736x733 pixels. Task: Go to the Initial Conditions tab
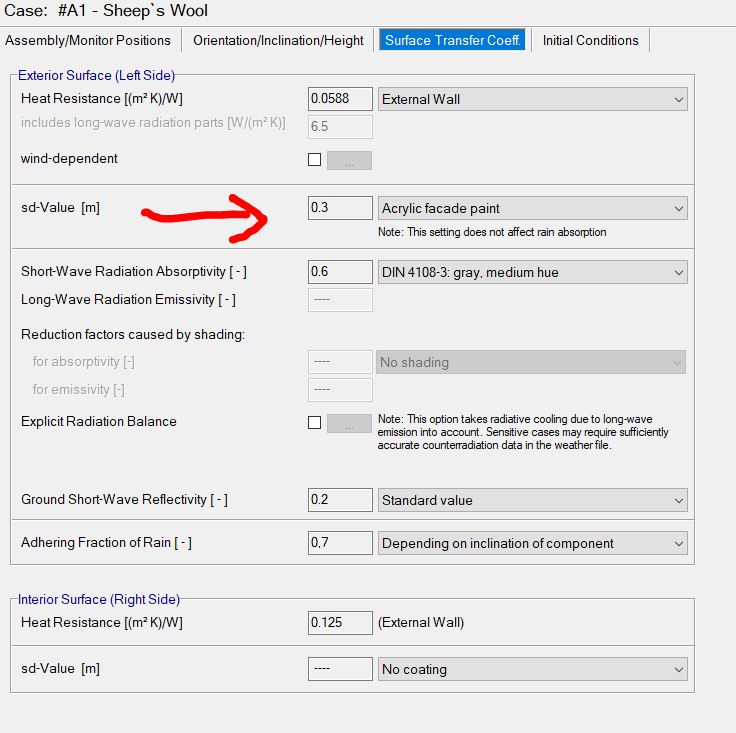tap(590, 40)
